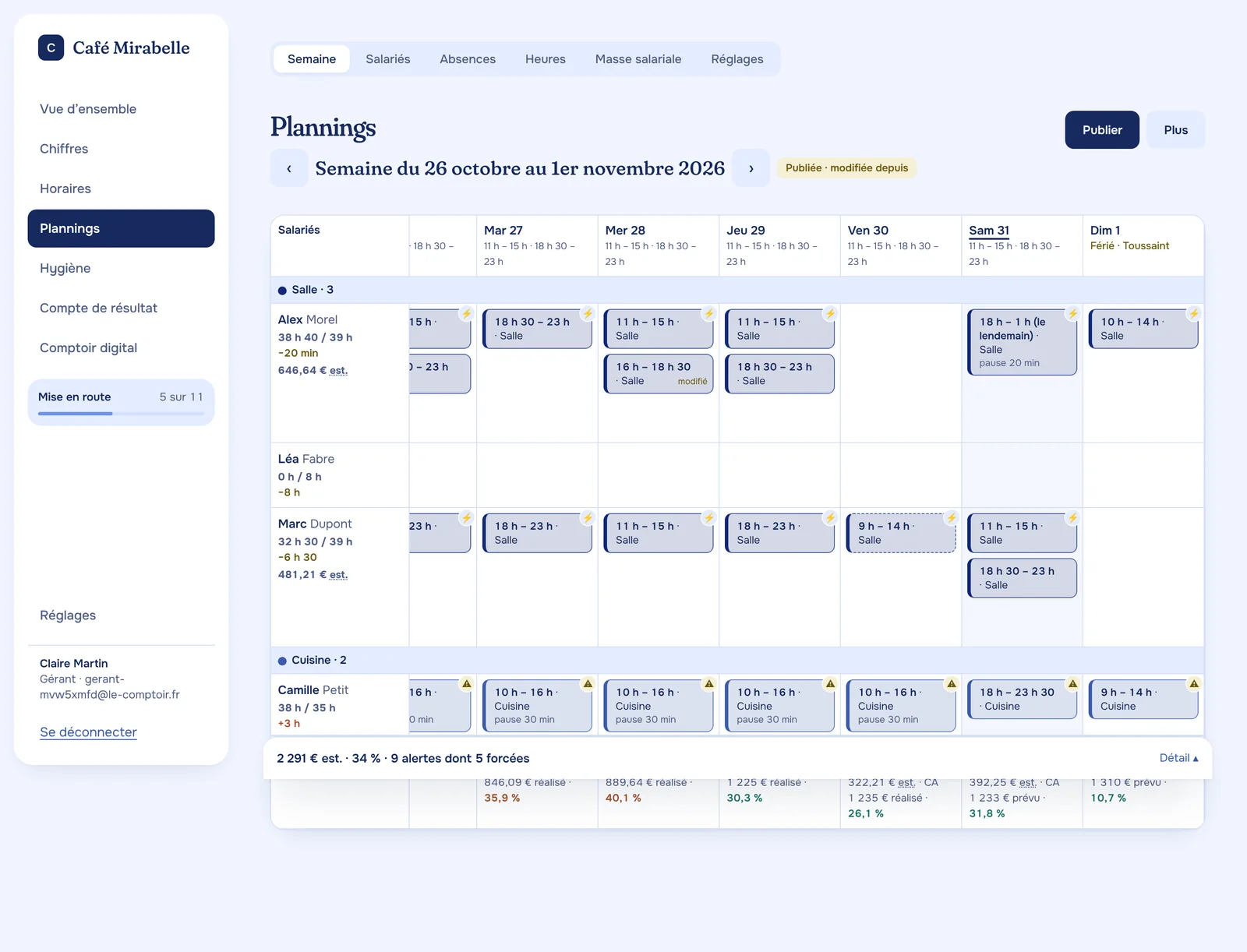The width and height of the screenshot is (1247, 952).
Task: Open Marc Dupont's Samedi 18 h 30 – 23 h shift
Action: (1022, 578)
